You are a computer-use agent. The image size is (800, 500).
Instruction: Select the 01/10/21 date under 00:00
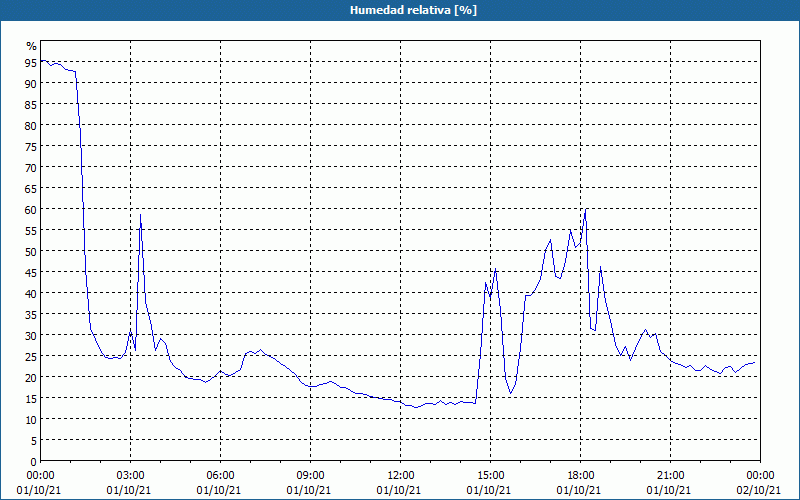click(x=39, y=490)
